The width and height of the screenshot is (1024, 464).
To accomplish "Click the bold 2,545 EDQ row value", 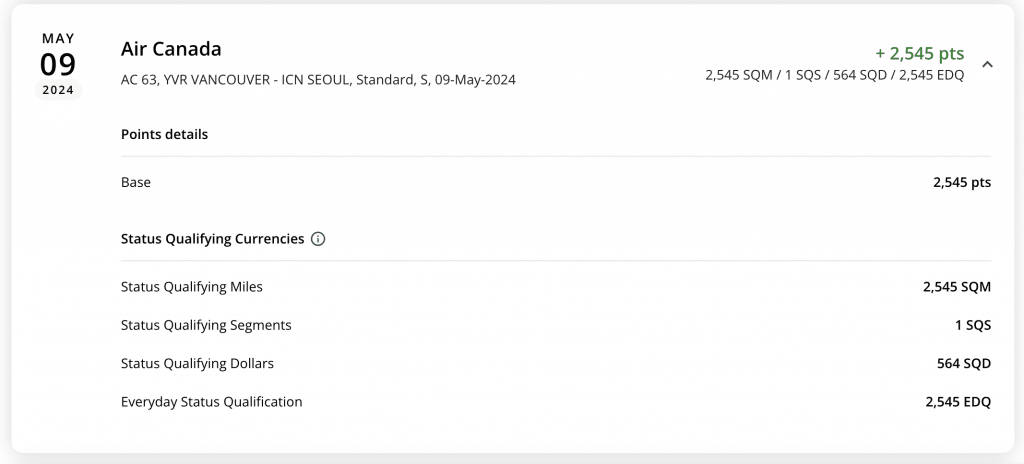I will [957, 402].
